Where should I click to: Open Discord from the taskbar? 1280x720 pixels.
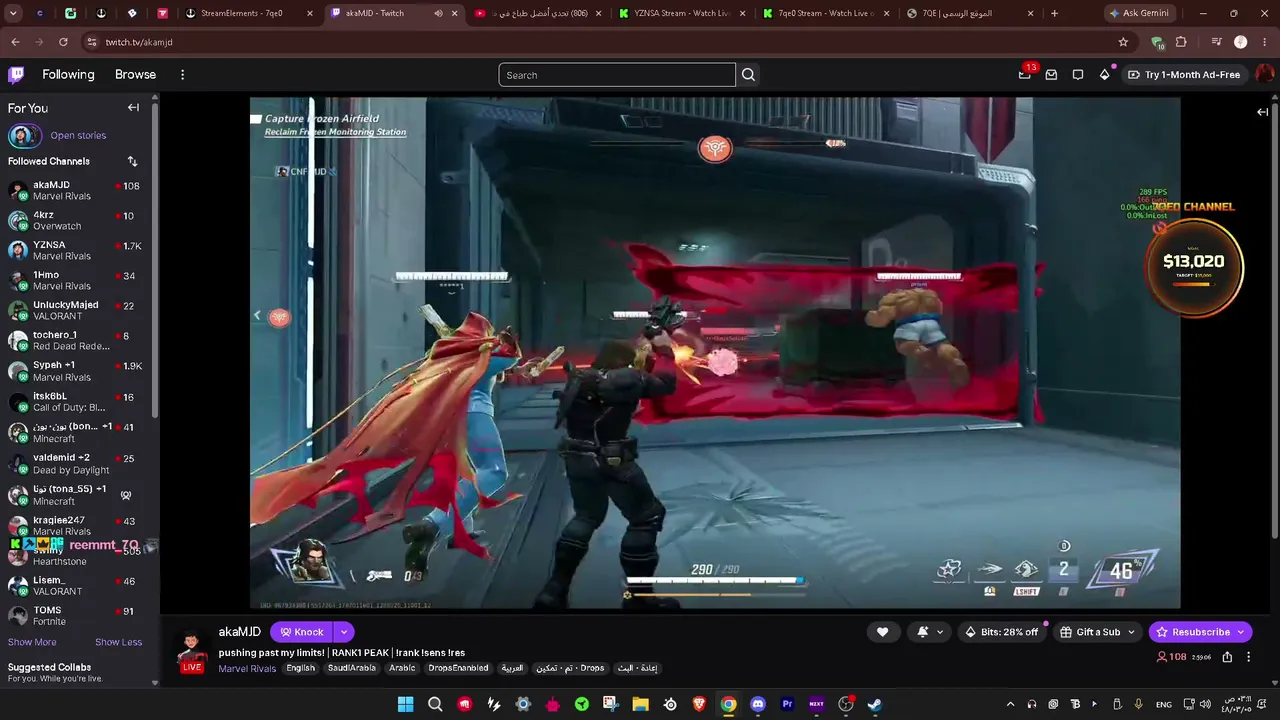pyautogui.click(x=758, y=704)
